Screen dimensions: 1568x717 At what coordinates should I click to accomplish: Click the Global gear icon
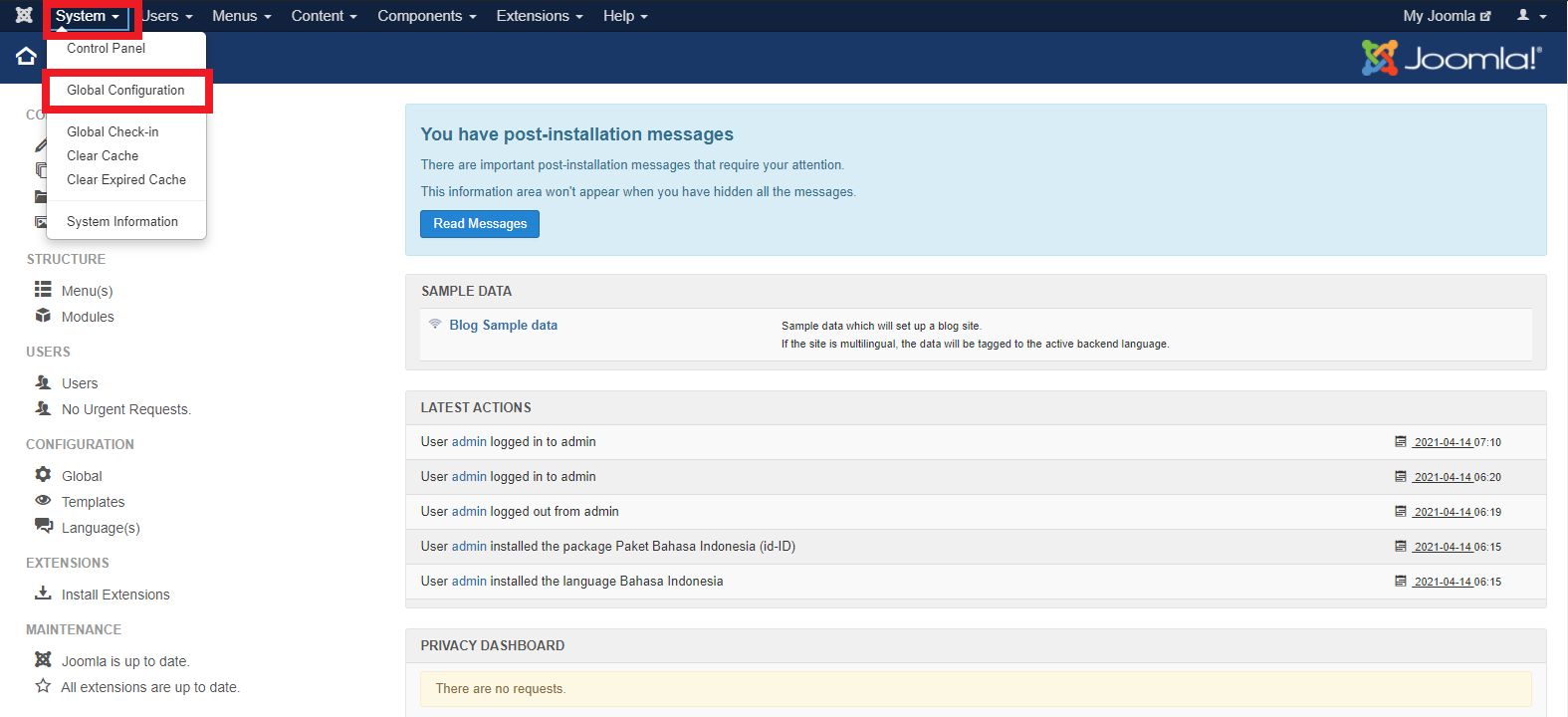pyautogui.click(x=43, y=475)
